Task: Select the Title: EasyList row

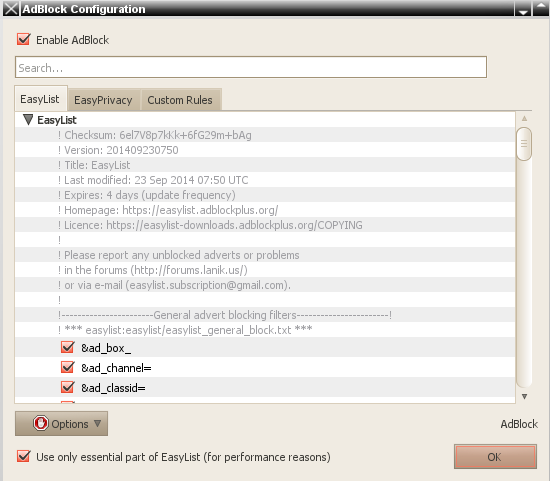Action: 265,165
